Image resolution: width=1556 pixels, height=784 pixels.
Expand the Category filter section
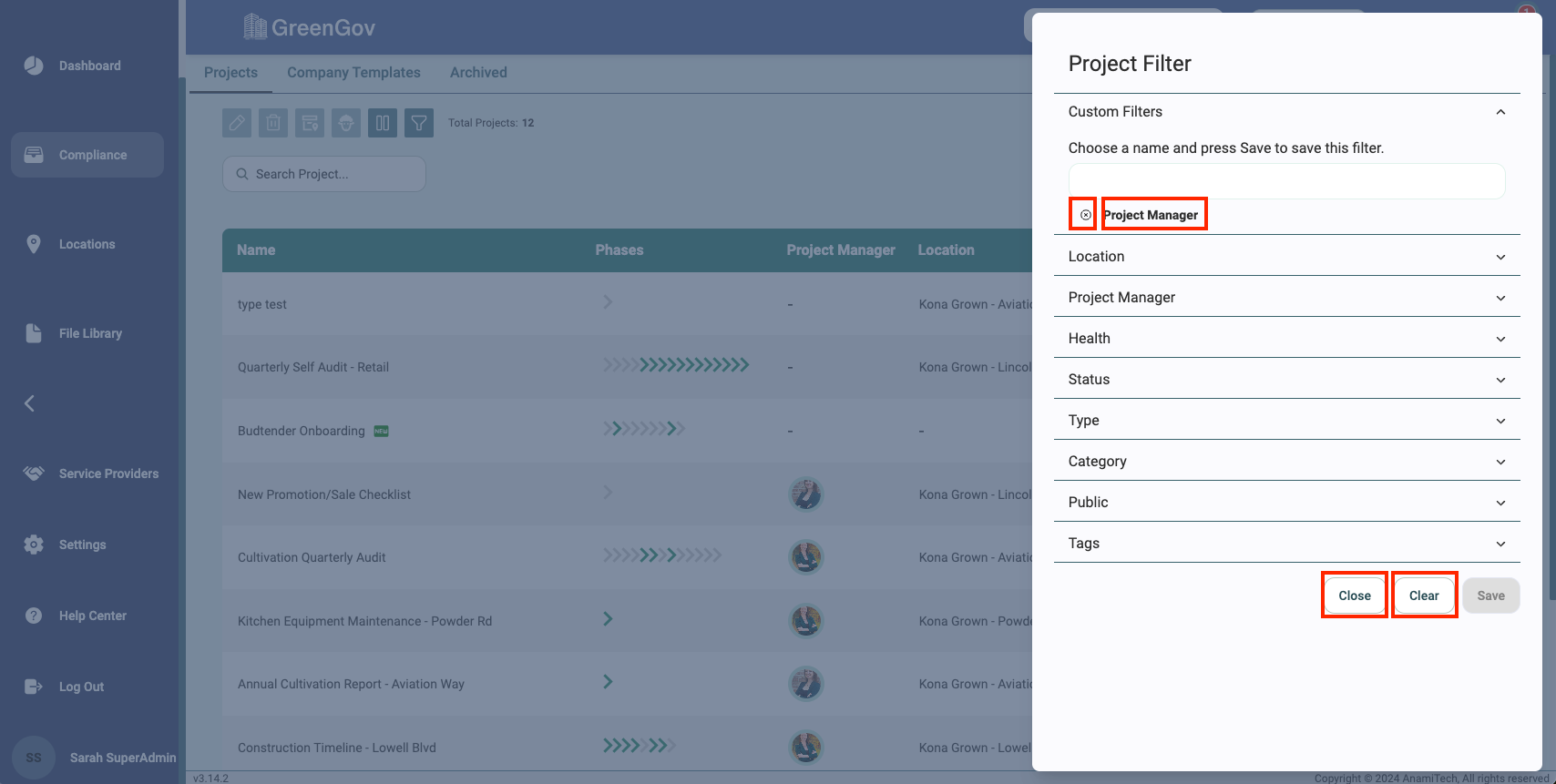click(1287, 461)
